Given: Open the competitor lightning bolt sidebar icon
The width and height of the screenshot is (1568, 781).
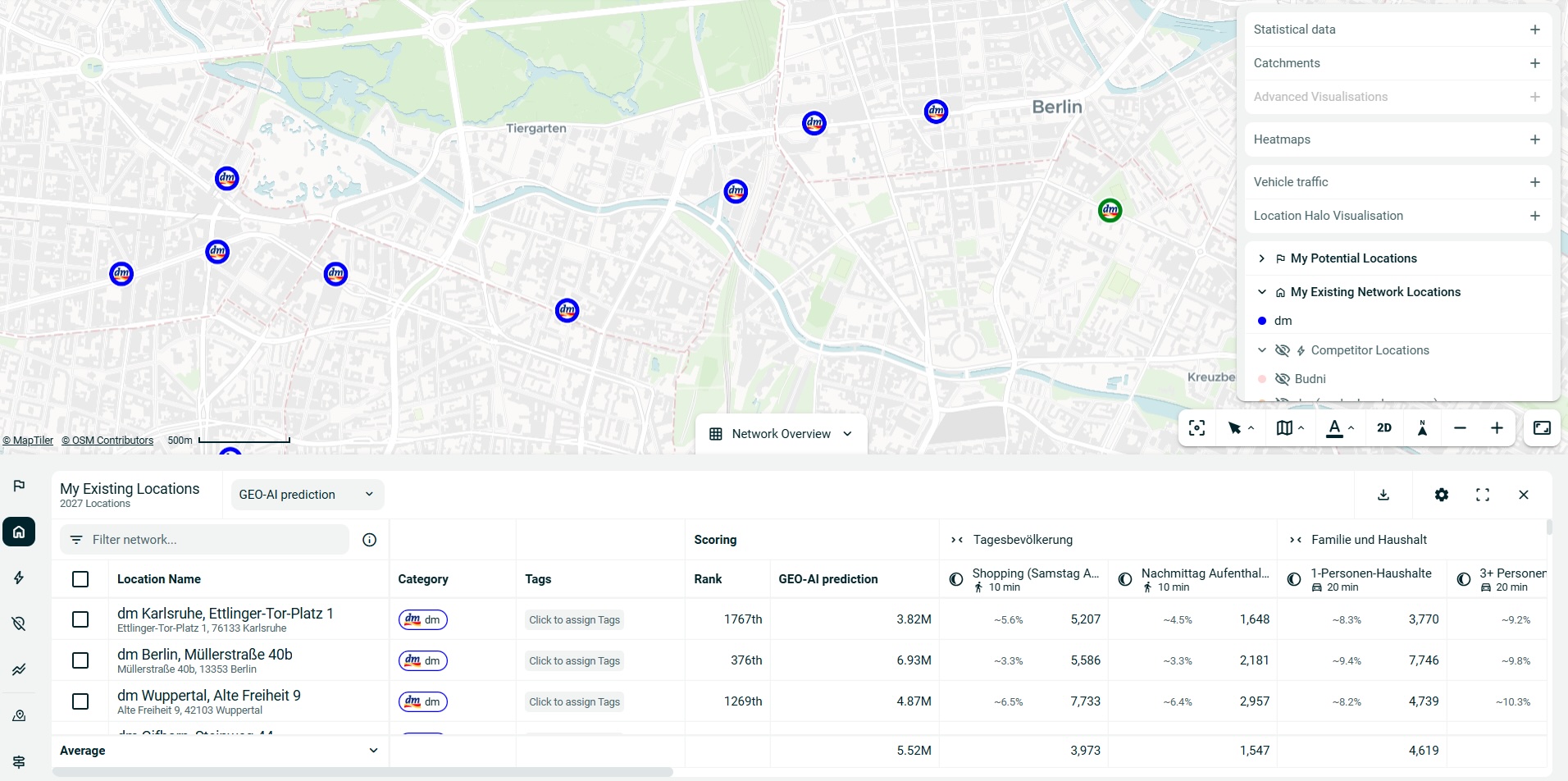Looking at the screenshot, I should (x=19, y=578).
